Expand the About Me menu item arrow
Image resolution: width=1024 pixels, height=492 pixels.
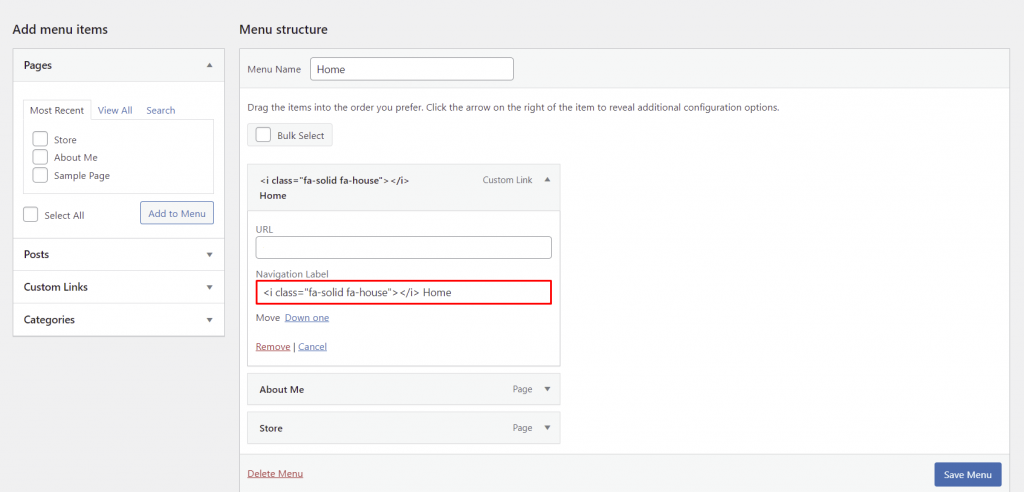click(546, 389)
